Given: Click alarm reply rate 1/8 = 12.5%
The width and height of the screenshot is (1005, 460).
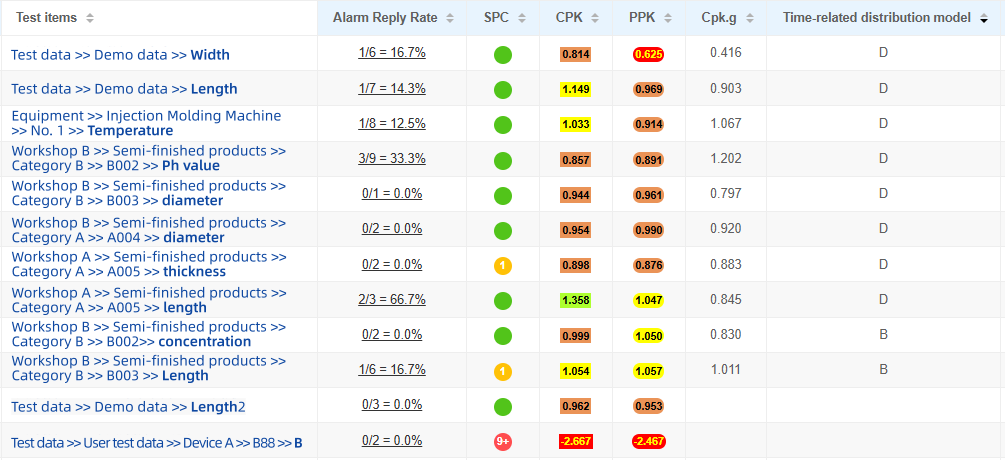Looking at the screenshot, I should point(392,123).
